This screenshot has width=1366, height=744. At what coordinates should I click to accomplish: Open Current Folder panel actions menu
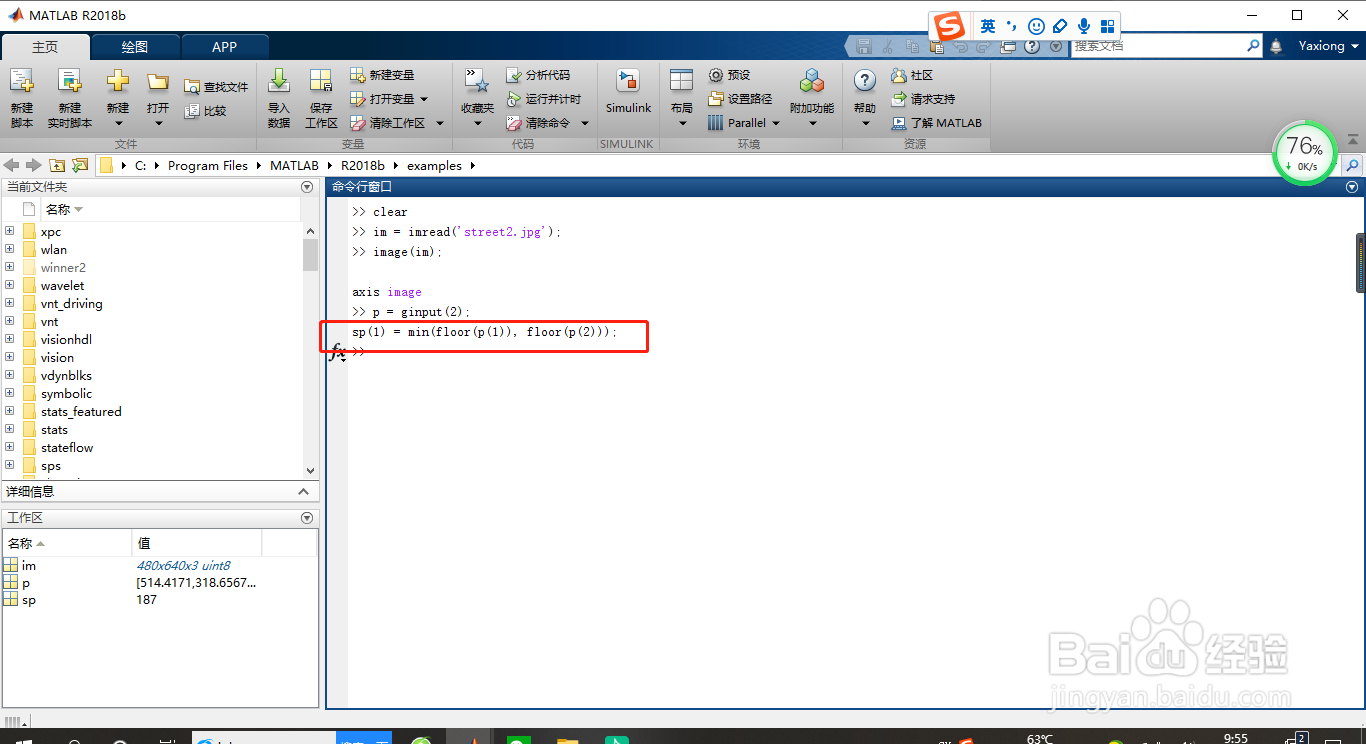coord(307,187)
